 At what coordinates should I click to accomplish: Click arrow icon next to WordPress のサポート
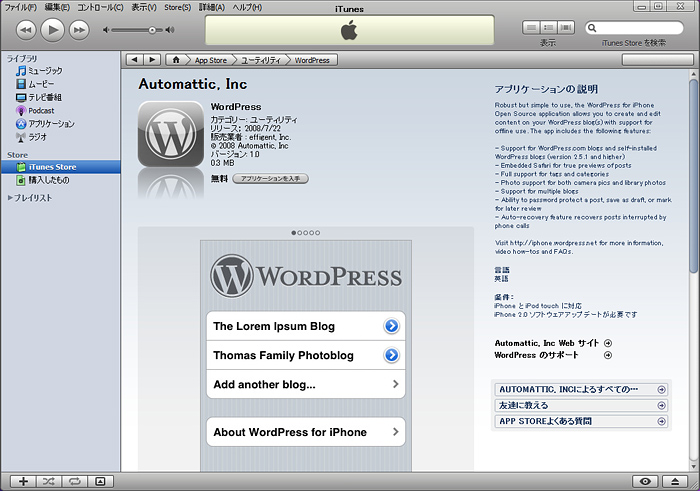(608, 355)
